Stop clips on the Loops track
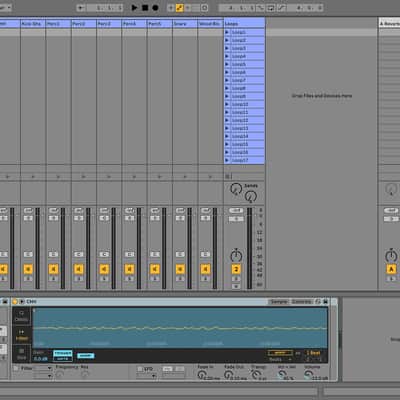 228,176
